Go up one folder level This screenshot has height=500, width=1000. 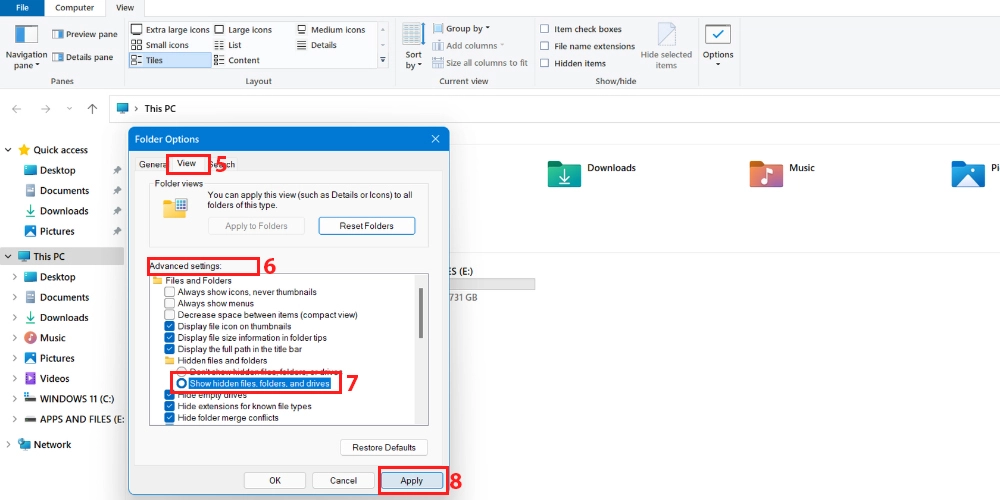(x=92, y=109)
